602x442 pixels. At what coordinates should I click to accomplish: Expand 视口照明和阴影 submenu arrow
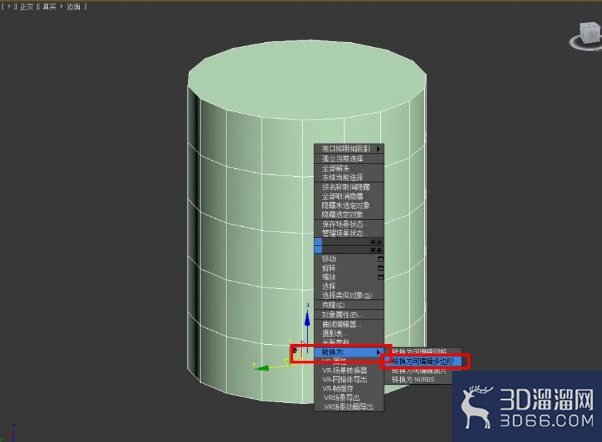point(378,149)
